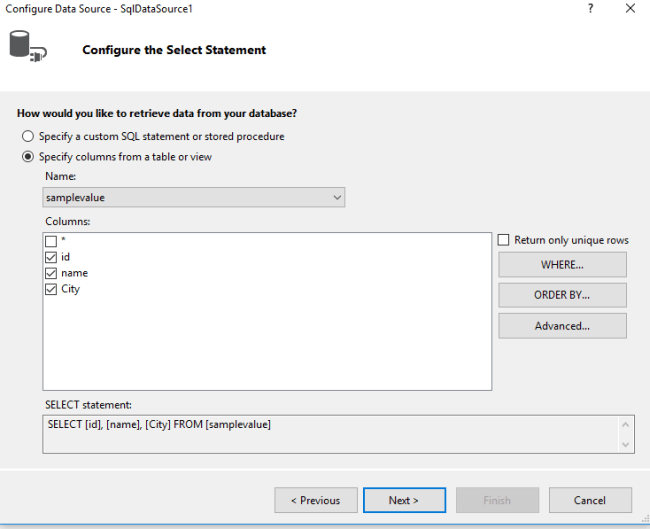Image resolution: width=650 pixels, height=529 pixels.
Task: Check the asterisk all-columns checkbox
Action: tap(51, 241)
